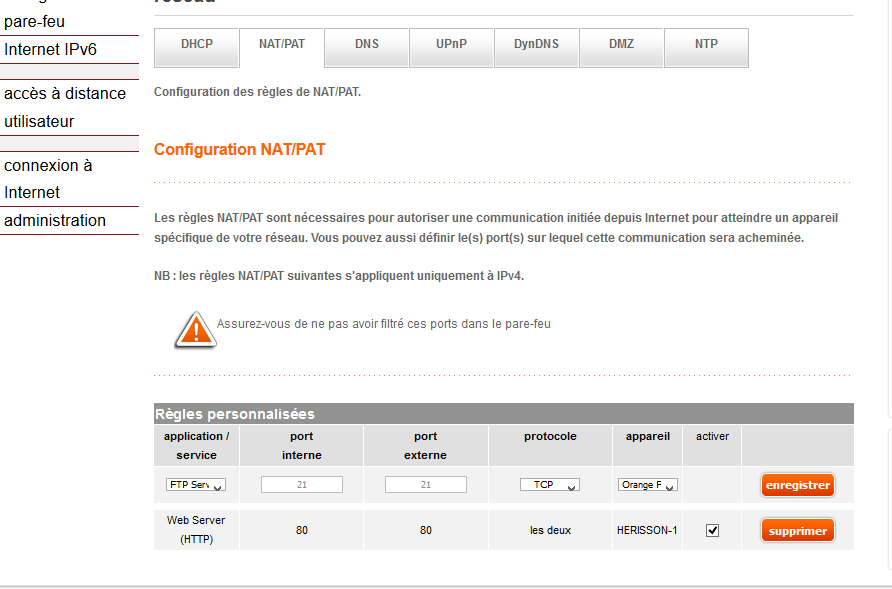
Task: Switch to the DMZ tab
Action: point(621,47)
